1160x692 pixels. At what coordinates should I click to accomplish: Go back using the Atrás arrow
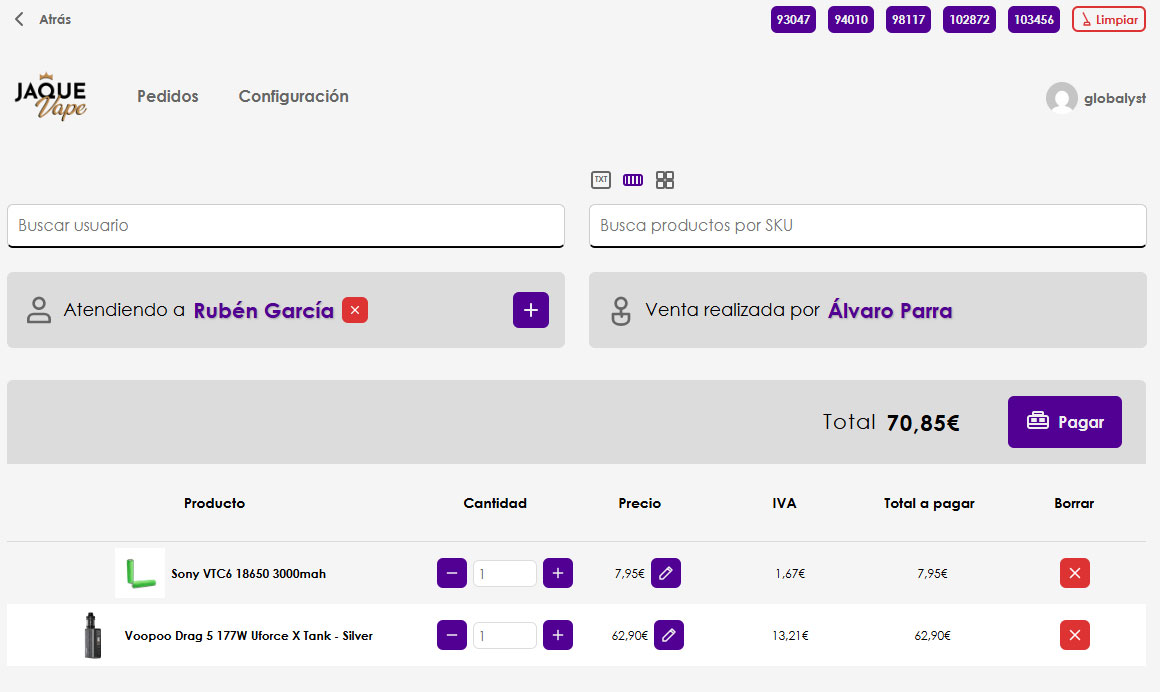[17, 18]
